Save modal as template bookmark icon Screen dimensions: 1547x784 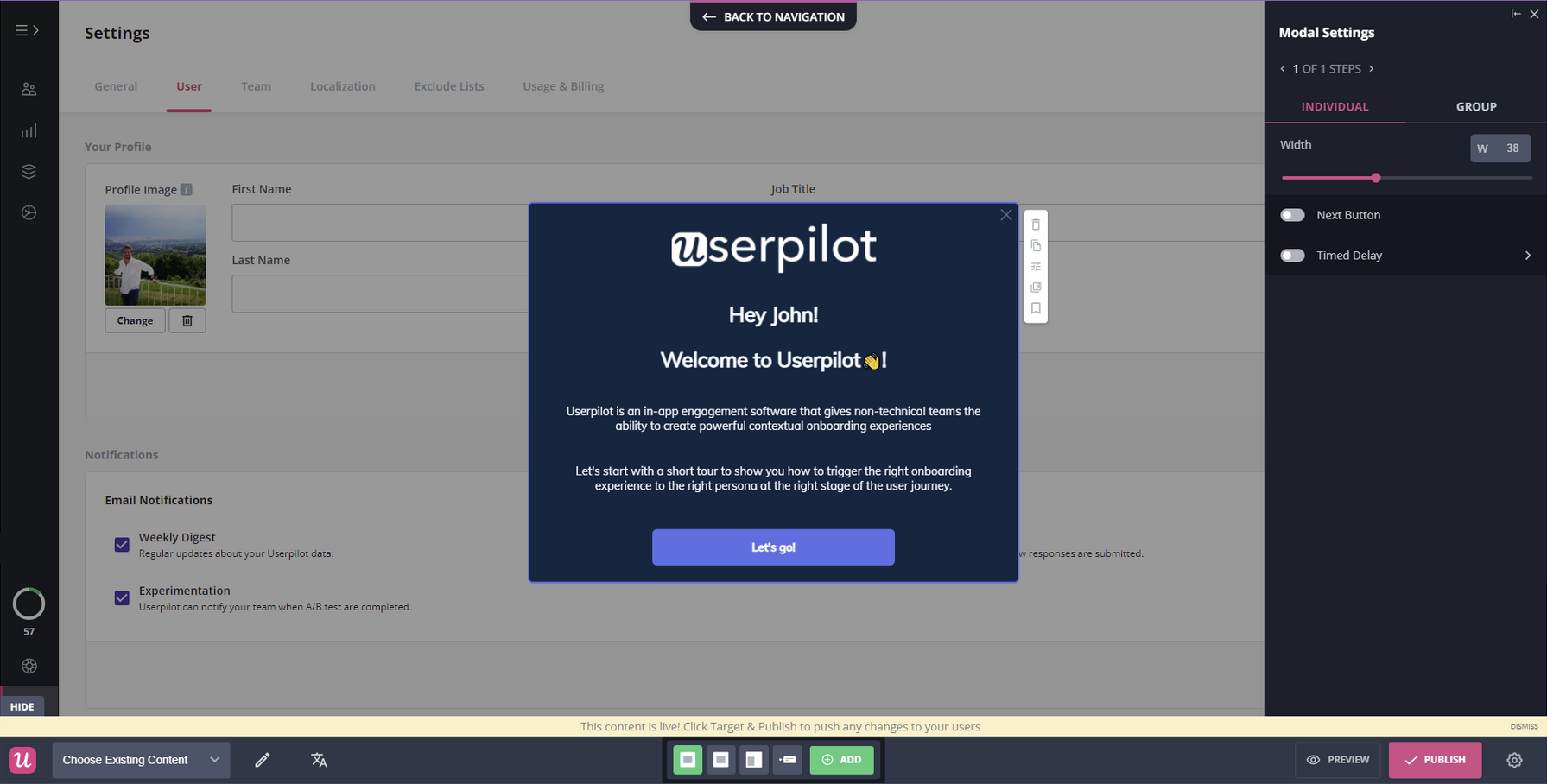click(1036, 308)
